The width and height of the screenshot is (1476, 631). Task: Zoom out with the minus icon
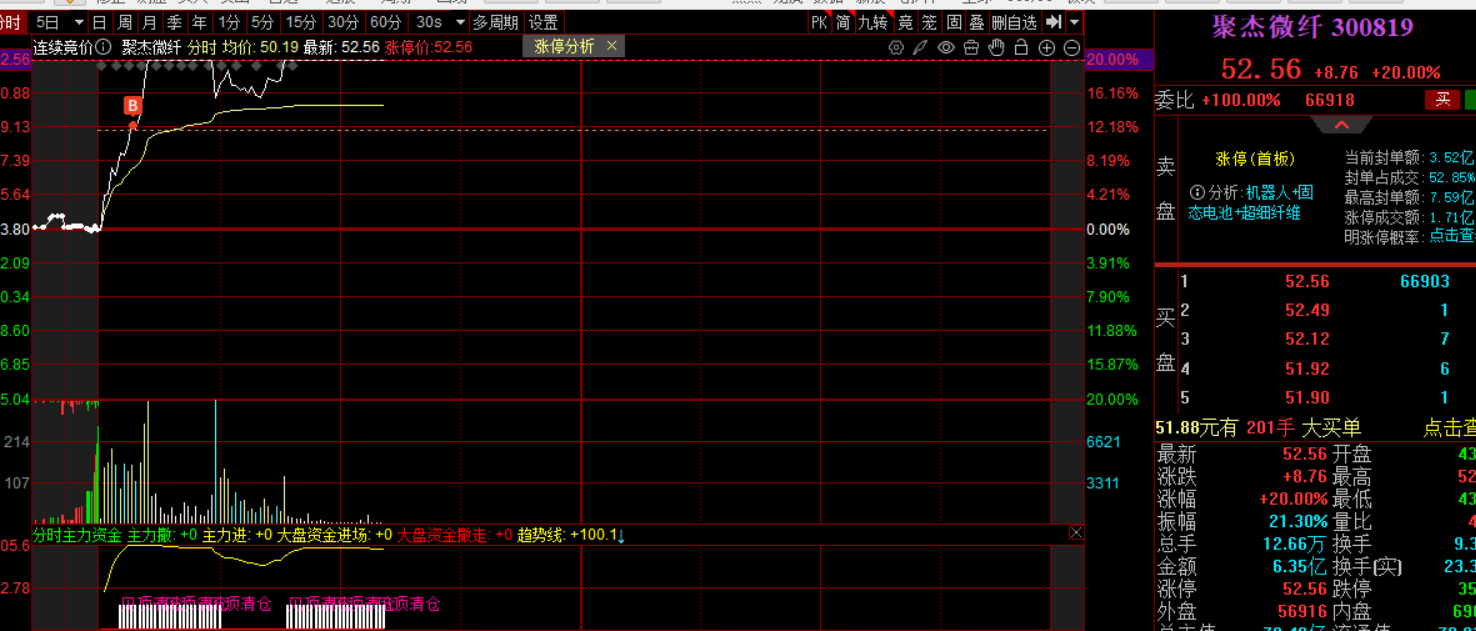click(x=1072, y=48)
